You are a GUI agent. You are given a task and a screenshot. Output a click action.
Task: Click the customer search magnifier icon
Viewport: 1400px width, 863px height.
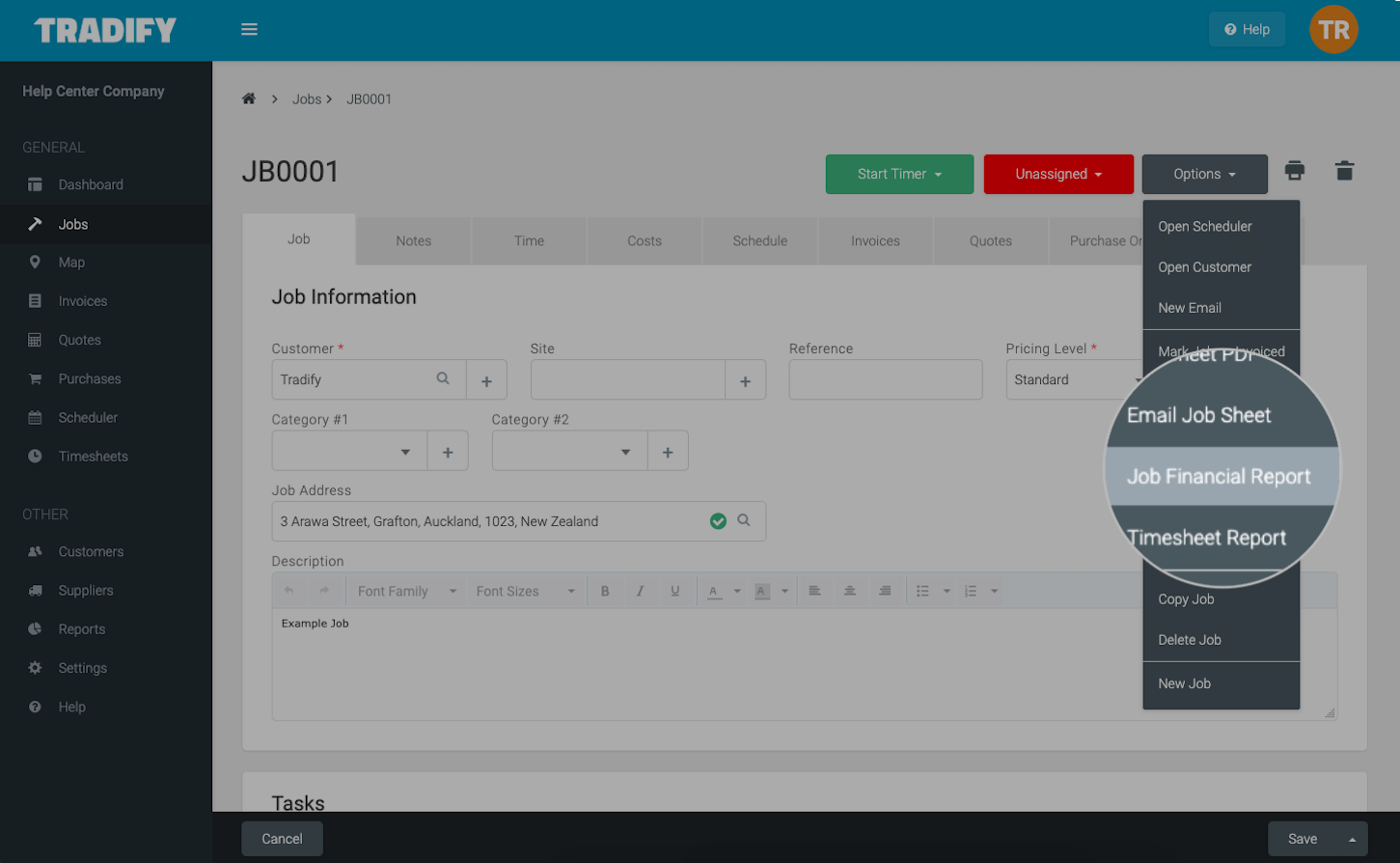point(443,379)
